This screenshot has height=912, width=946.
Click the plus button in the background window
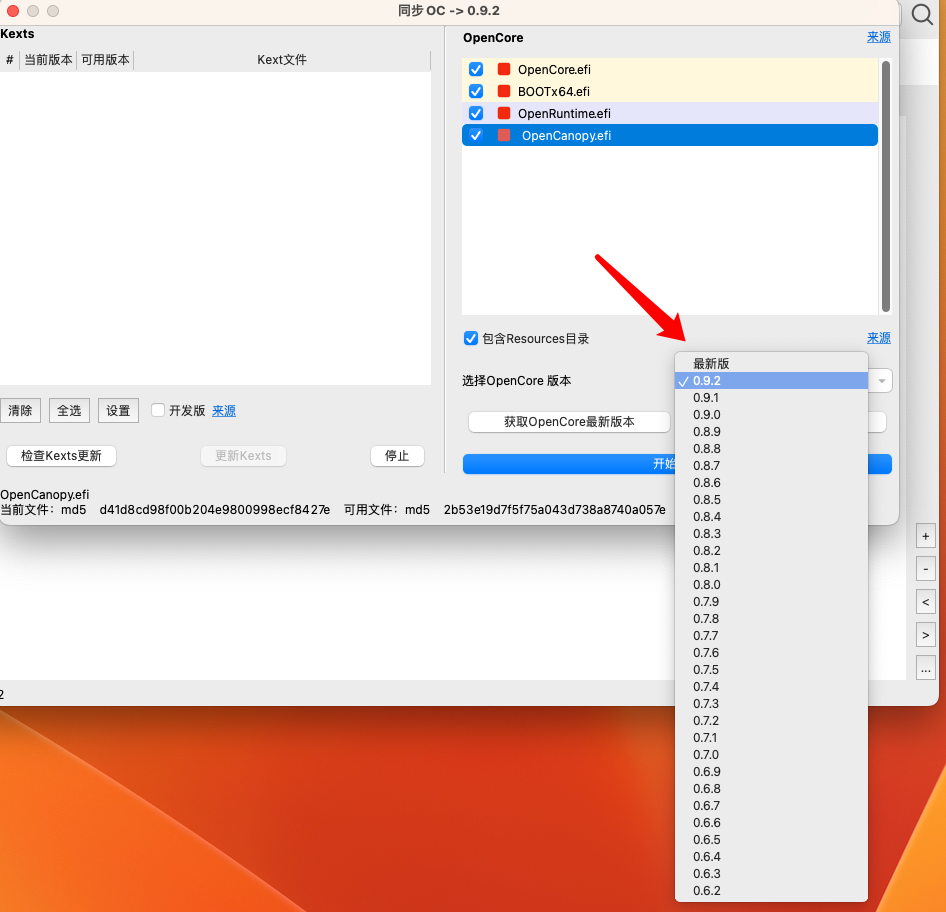(925, 536)
